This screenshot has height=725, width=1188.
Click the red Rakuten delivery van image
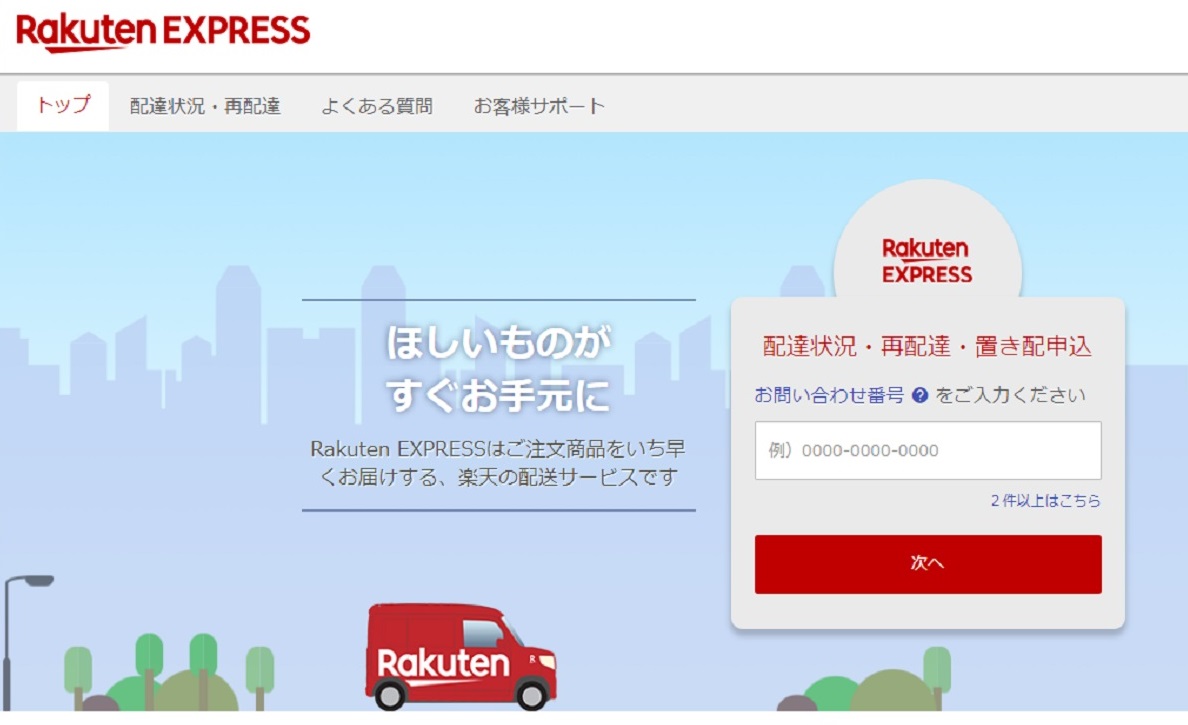point(461,656)
